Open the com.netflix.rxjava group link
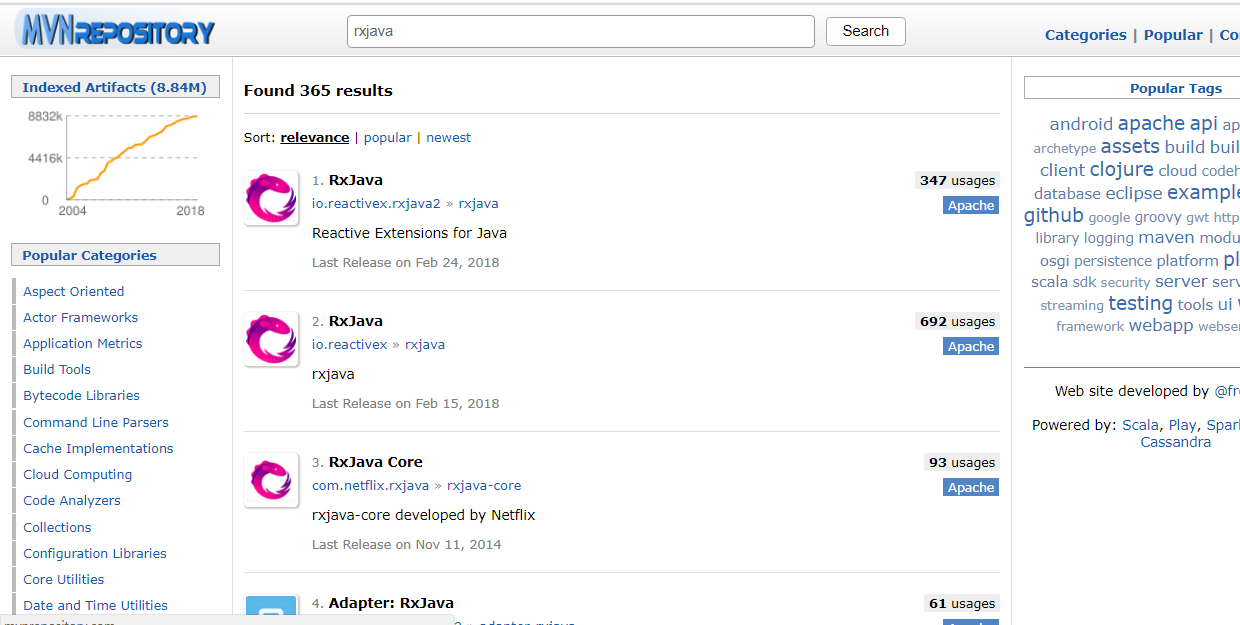 coord(370,486)
